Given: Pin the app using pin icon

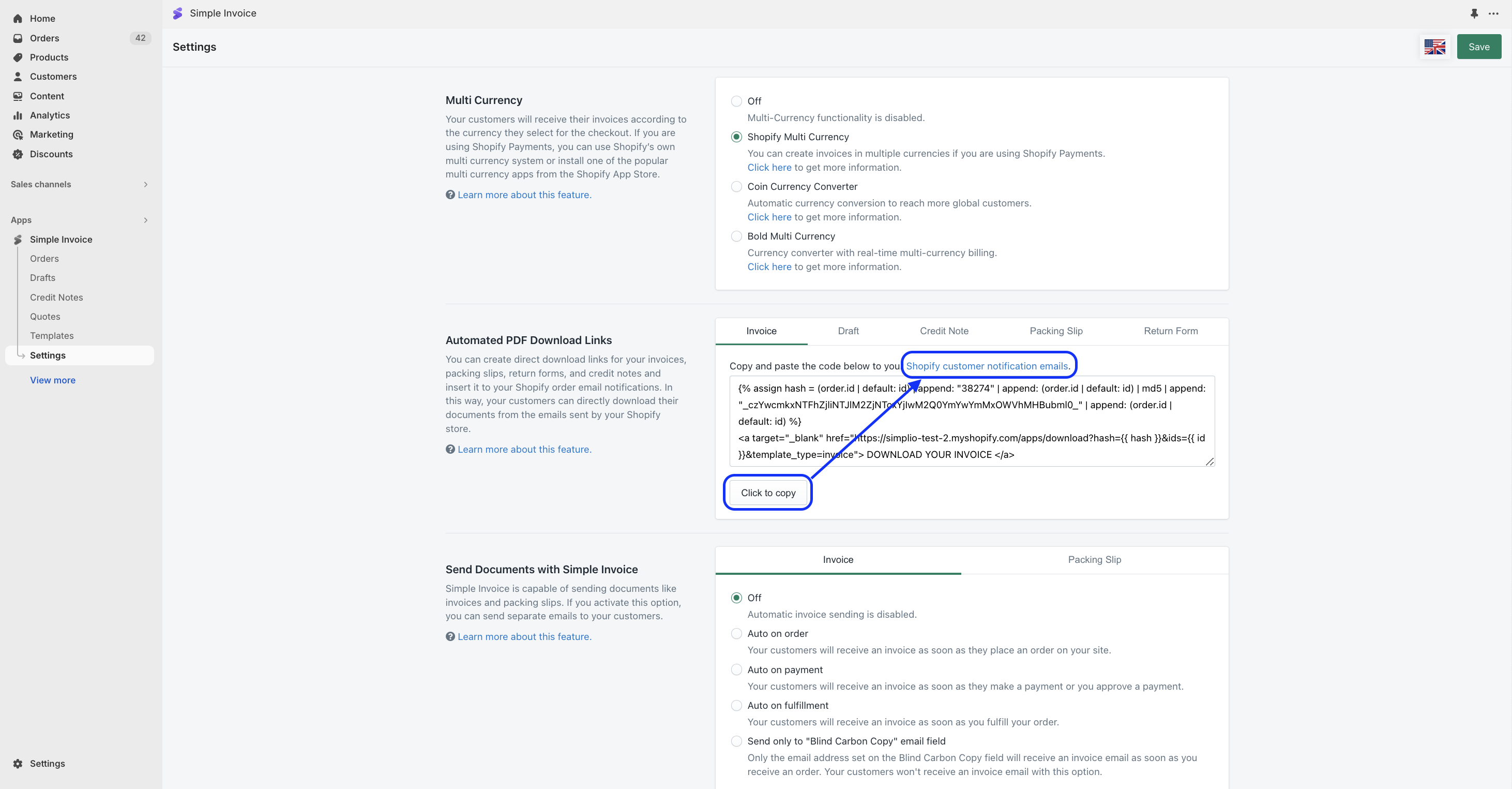Looking at the screenshot, I should pos(1474,13).
